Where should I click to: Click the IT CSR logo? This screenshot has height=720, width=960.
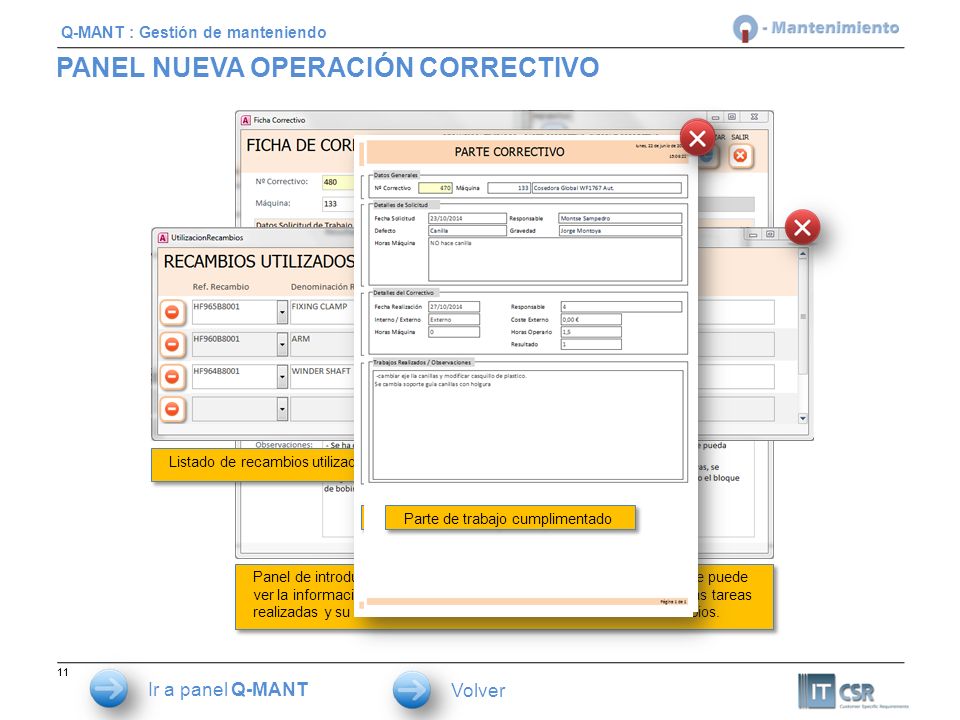(x=851, y=691)
